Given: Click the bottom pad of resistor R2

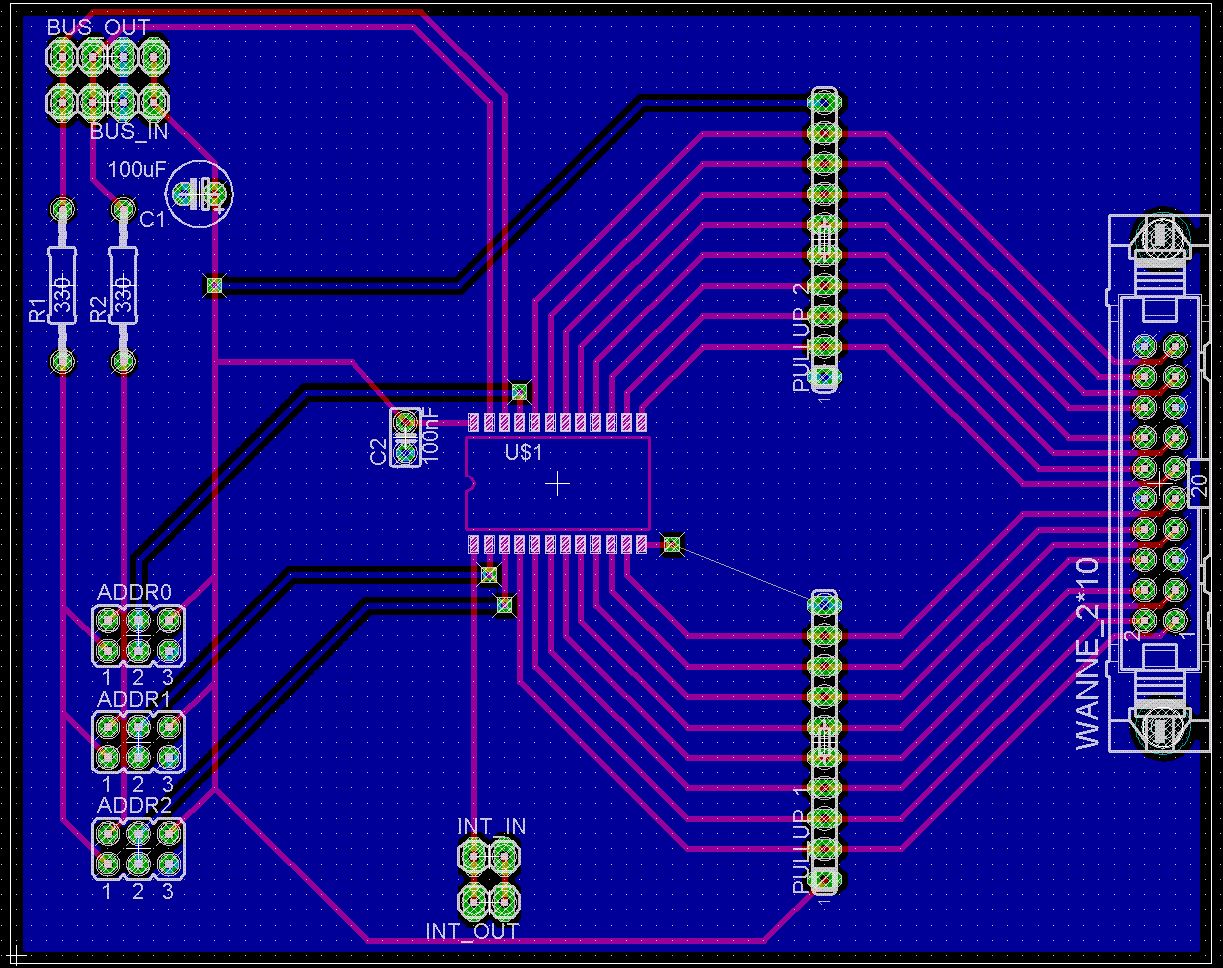Looking at the screenshot, I should click(x=123, y=361).
